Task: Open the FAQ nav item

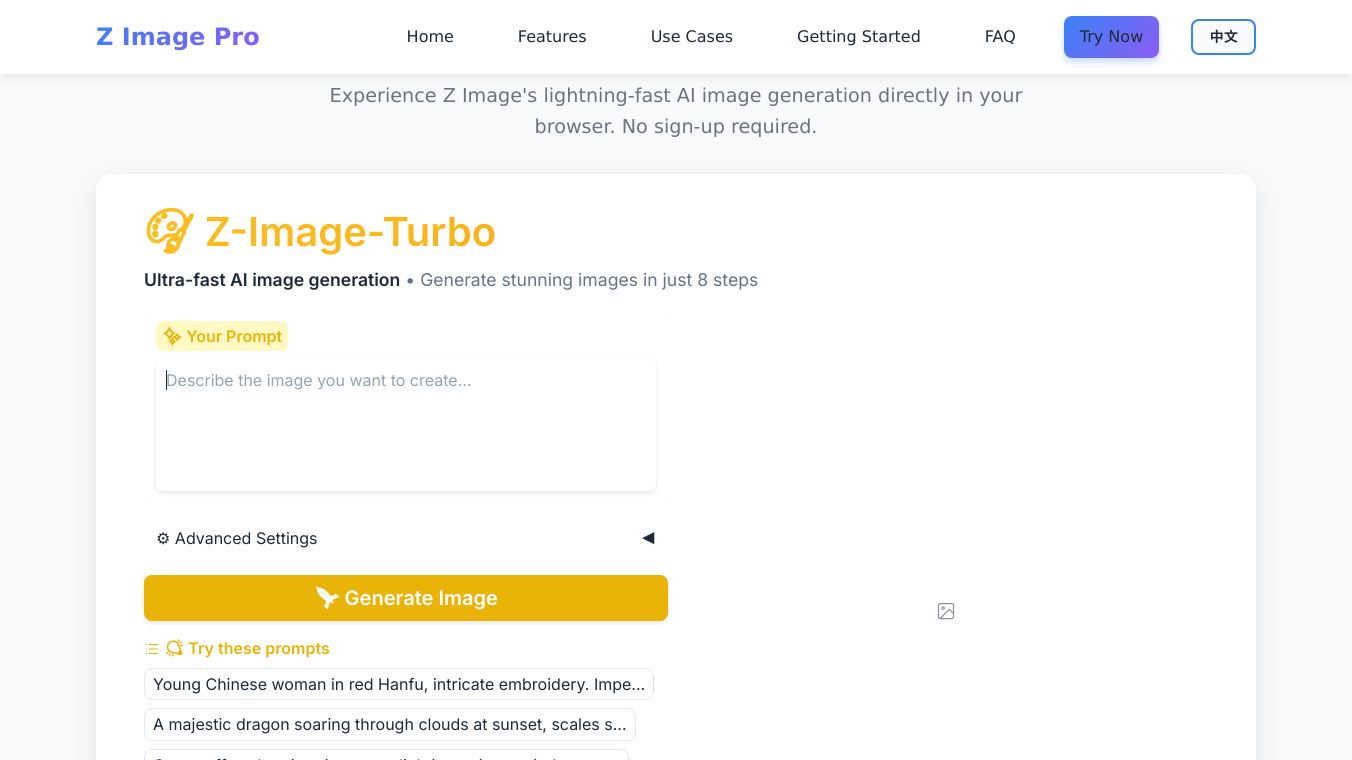Action: pyautogui.click(x=1000, y=37)
